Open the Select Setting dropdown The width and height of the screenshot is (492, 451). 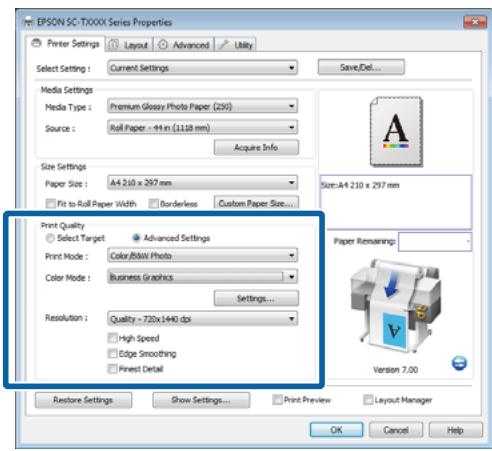(202, 68)
